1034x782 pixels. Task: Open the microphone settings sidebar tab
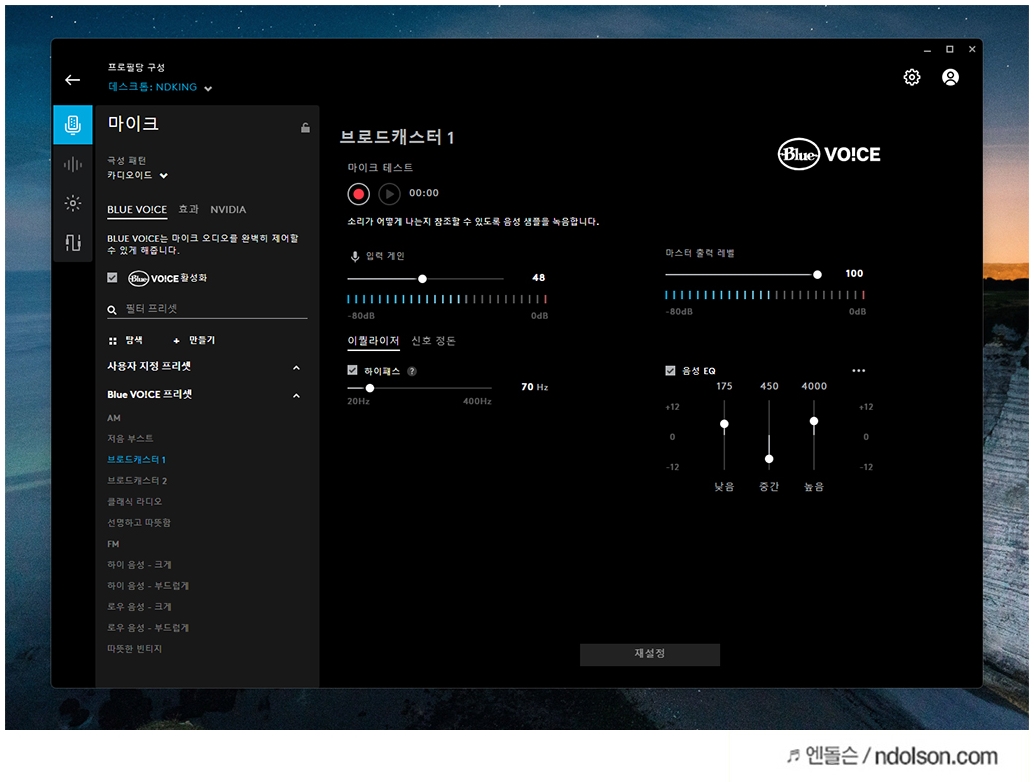click(x=73, y=125)
